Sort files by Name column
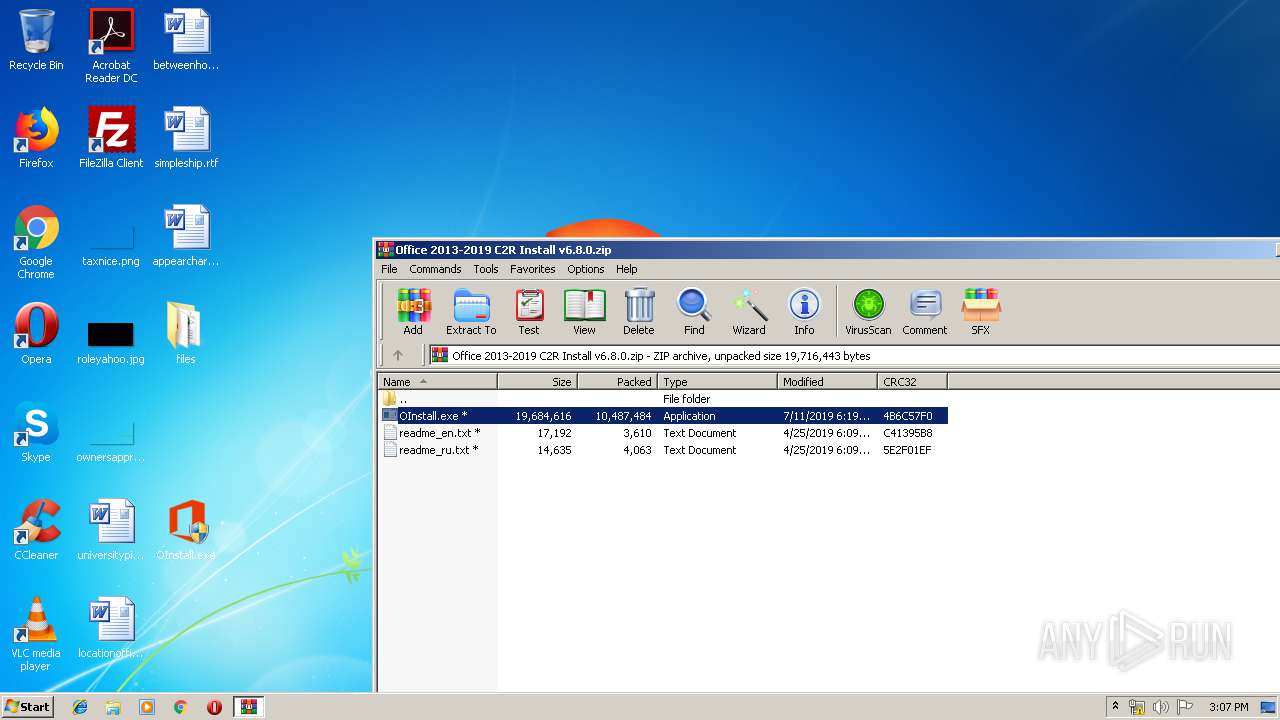The image size is (1280, 720). [438, 381]
